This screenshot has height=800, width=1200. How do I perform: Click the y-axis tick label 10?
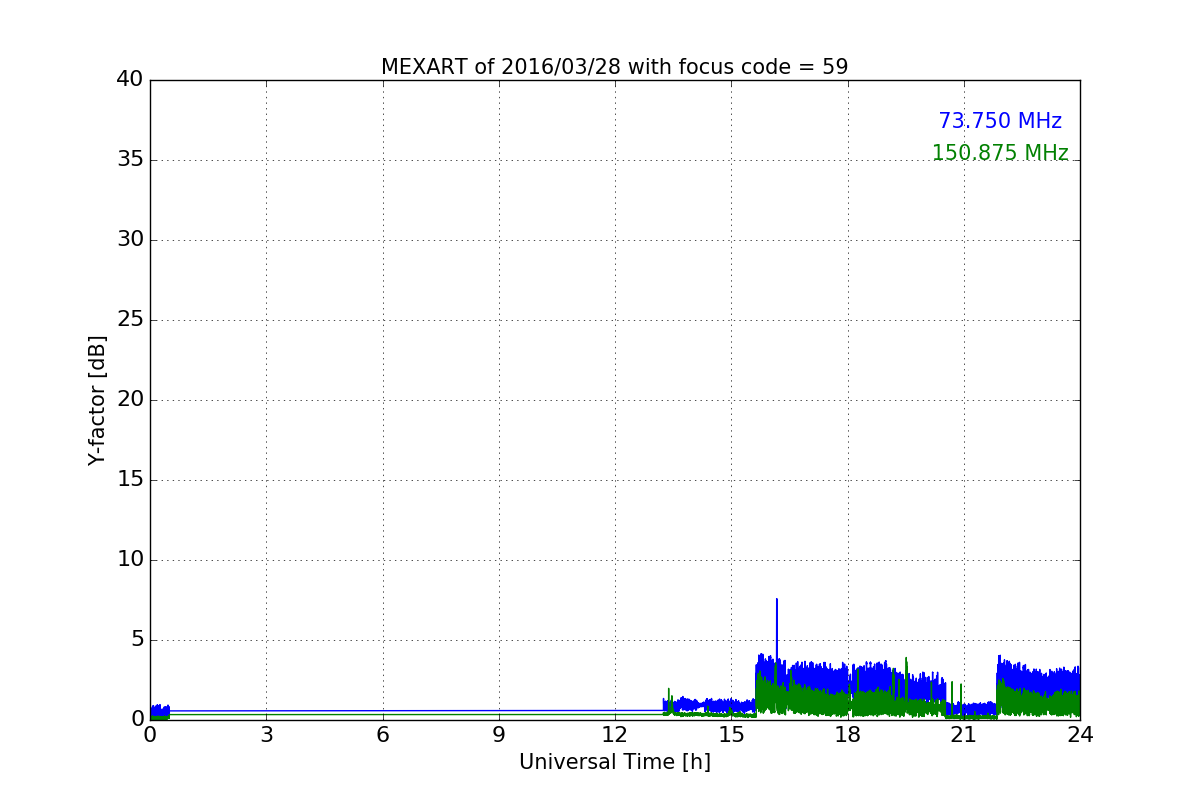[130, 560]
